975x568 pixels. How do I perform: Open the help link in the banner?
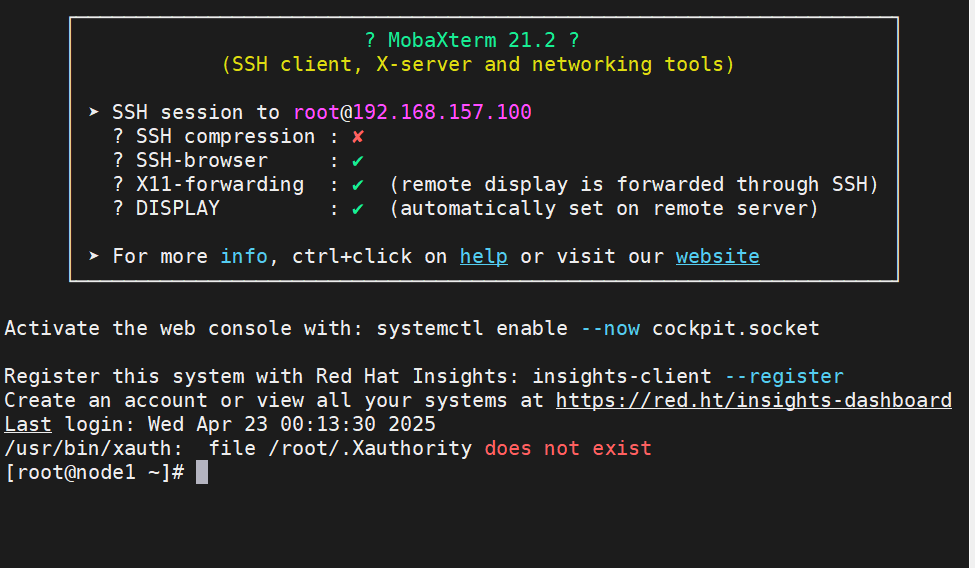point(484,256)
